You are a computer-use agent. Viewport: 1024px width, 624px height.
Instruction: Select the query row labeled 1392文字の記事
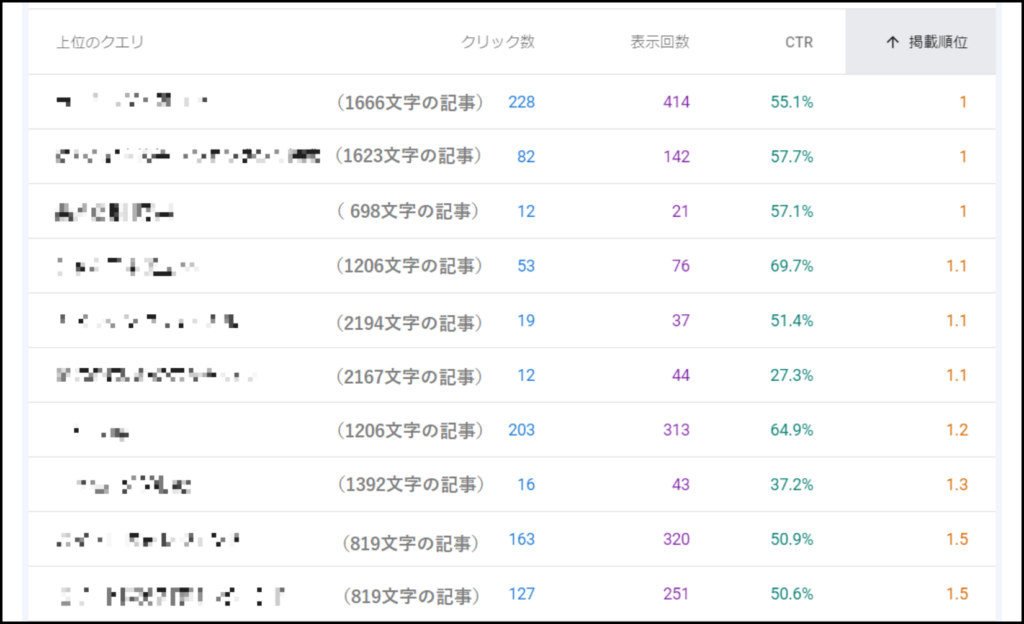click(409, 484)
